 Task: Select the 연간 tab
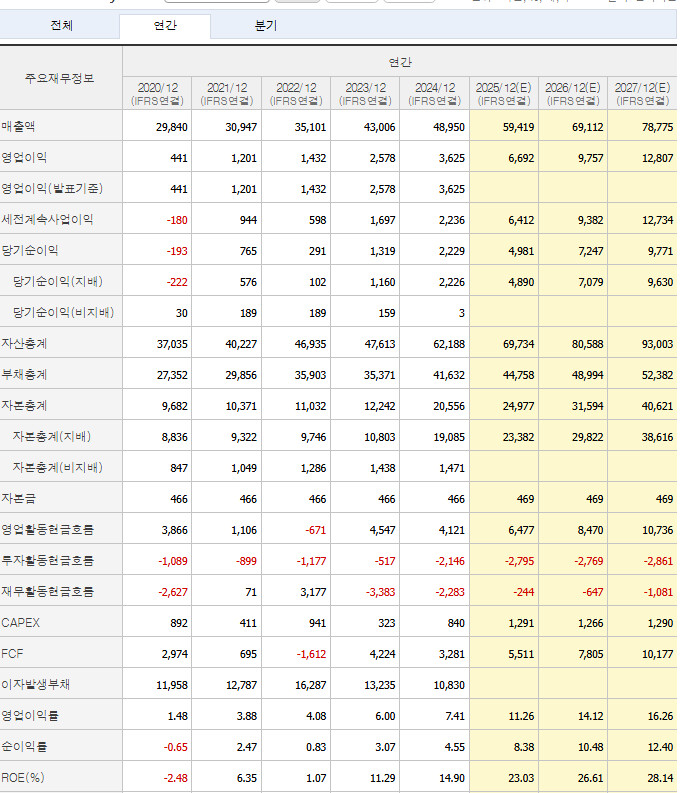pyautogui.click(x=165, y=25)
